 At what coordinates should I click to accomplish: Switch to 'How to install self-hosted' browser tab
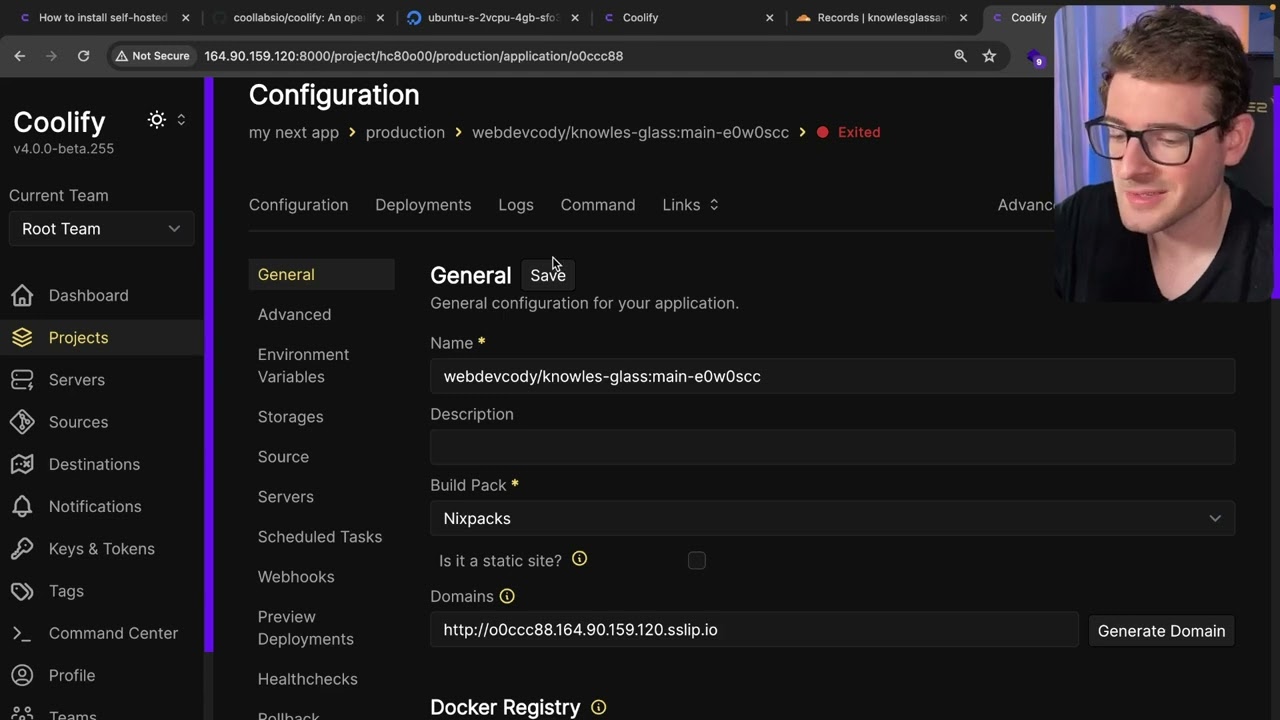[x=103, y=18]
